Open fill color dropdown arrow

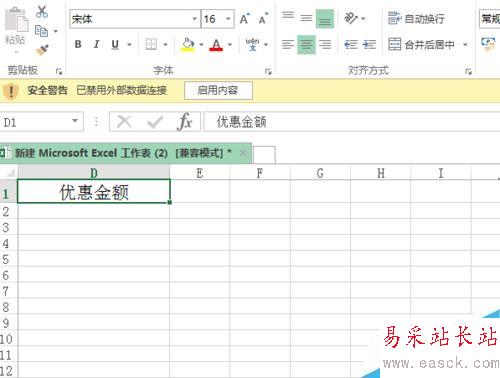pos(201,44)
